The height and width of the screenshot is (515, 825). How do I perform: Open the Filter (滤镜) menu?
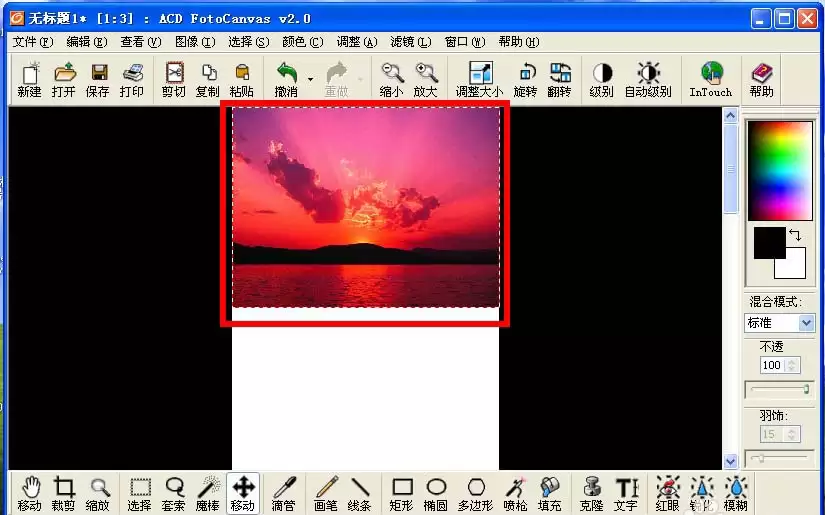410,42
